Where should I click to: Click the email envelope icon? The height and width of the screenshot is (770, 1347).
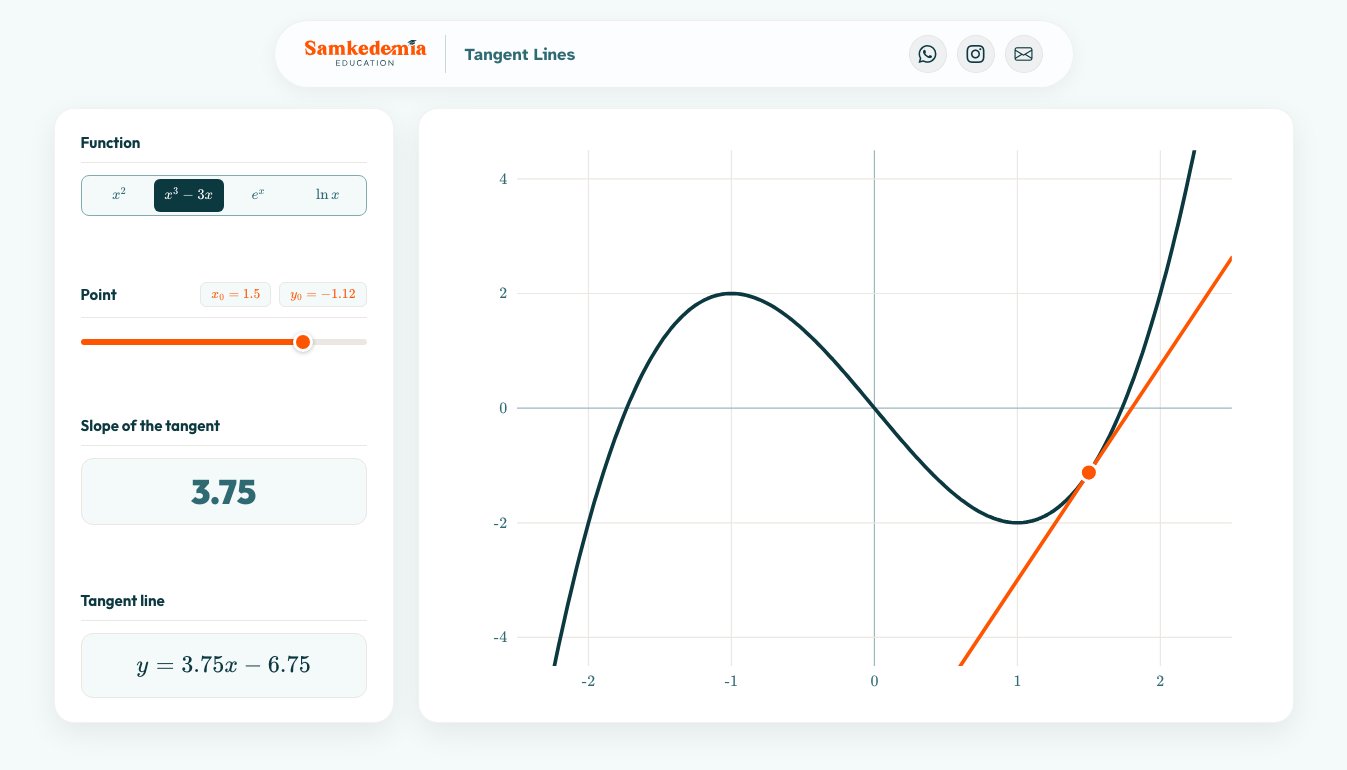[1023, 54]
